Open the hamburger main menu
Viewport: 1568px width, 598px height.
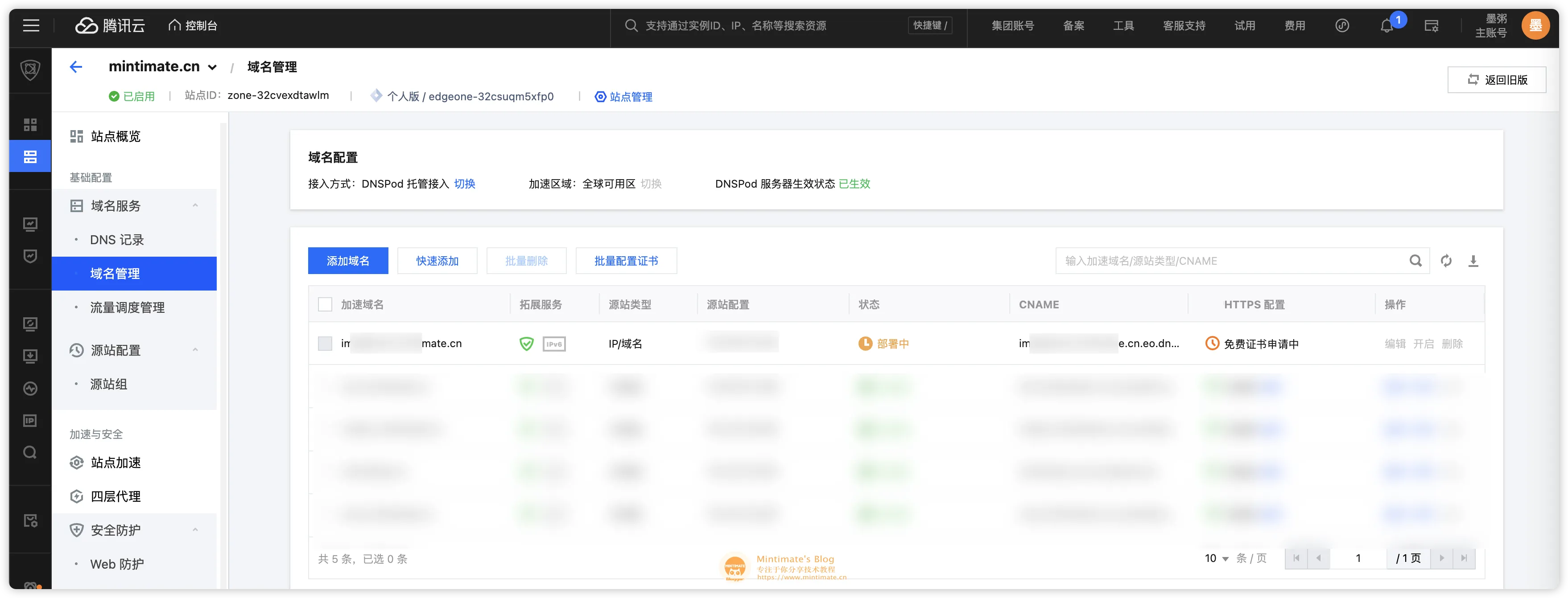click(31, 25)
